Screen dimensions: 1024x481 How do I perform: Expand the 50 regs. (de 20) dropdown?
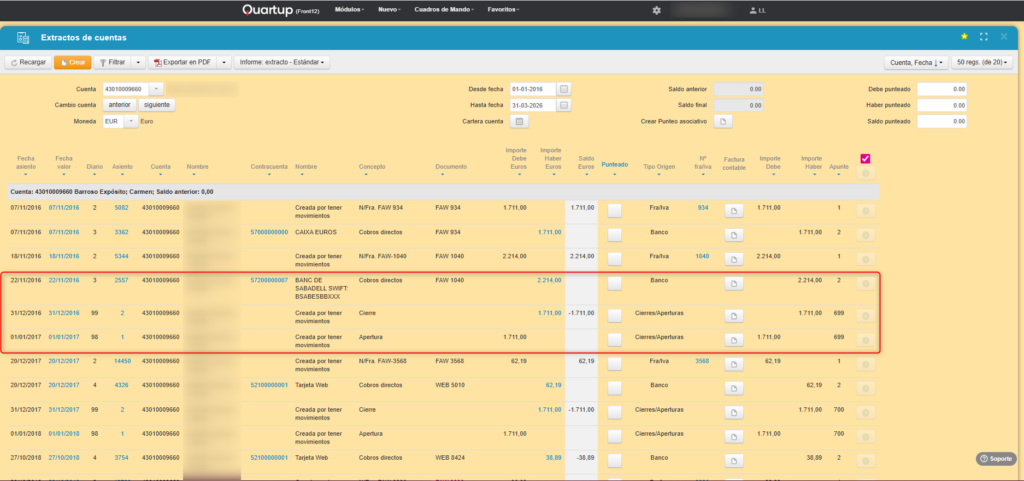tap(983, 62)
